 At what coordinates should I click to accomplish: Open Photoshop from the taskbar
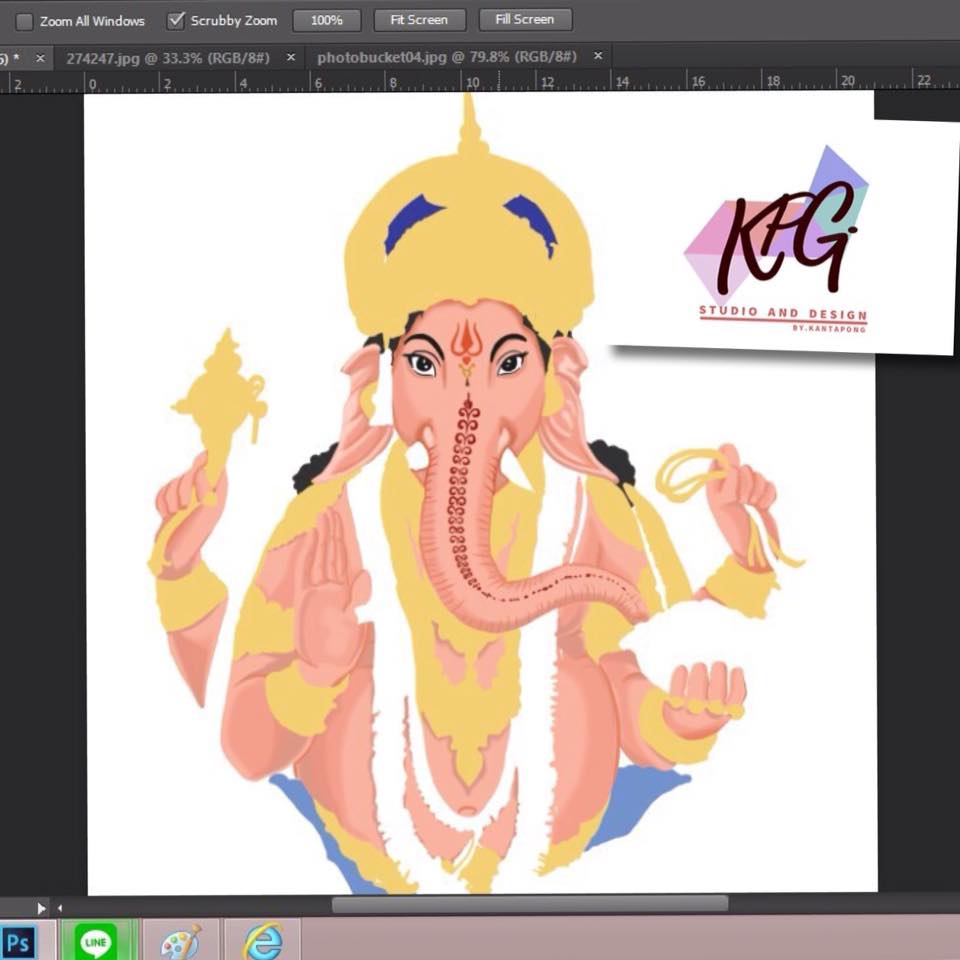pyautogui.click(x=18, y=942)
